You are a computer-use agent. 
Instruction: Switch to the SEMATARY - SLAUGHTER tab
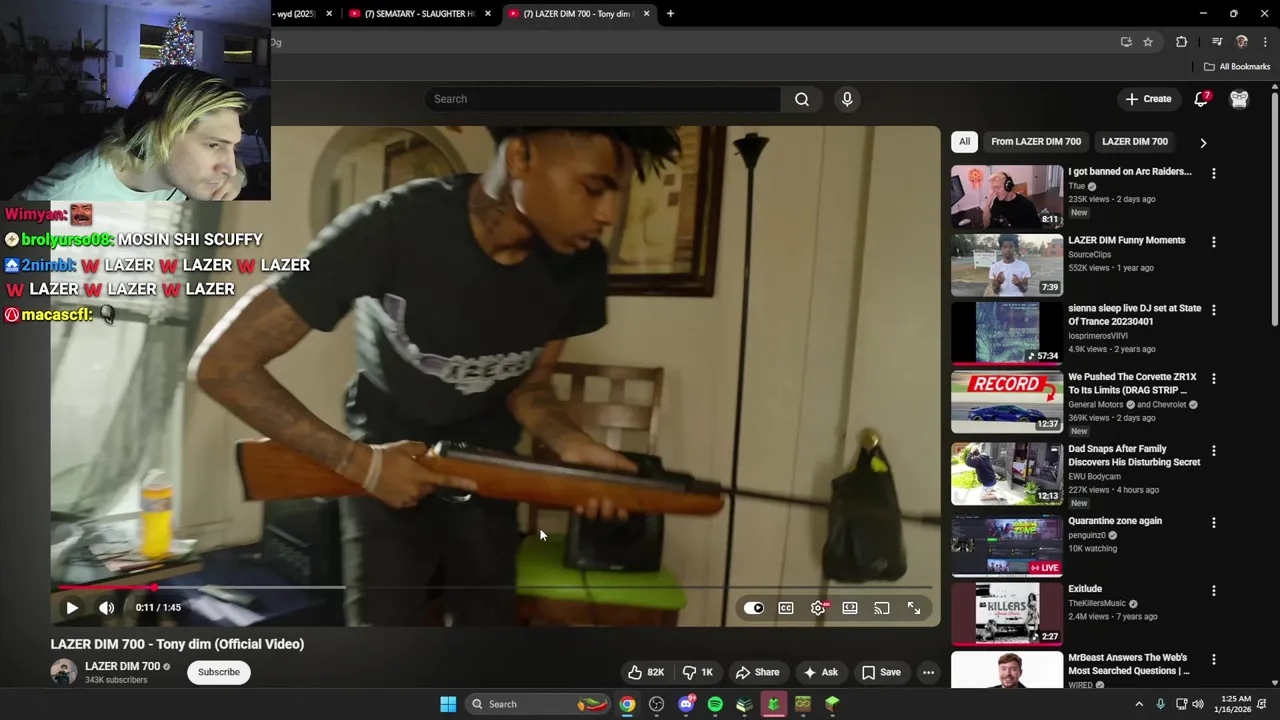coord(418,14)
